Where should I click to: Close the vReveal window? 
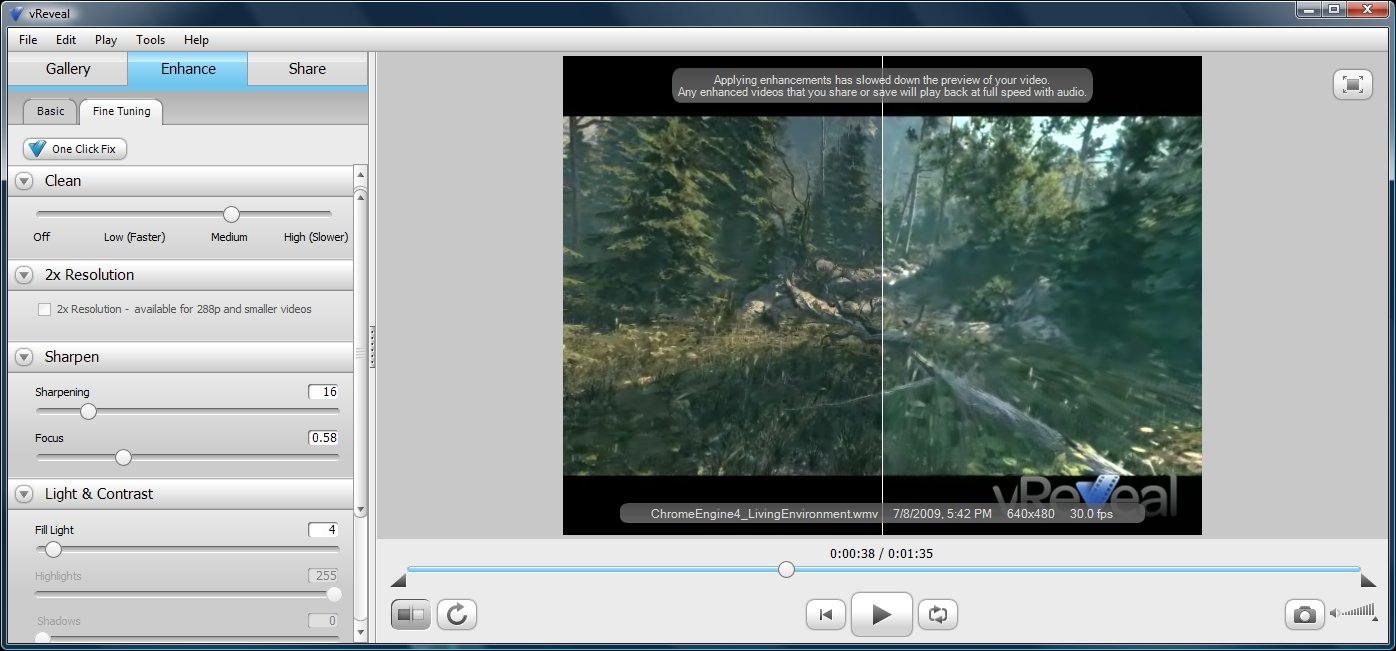pyautogui.click(x=1367, y=9)
